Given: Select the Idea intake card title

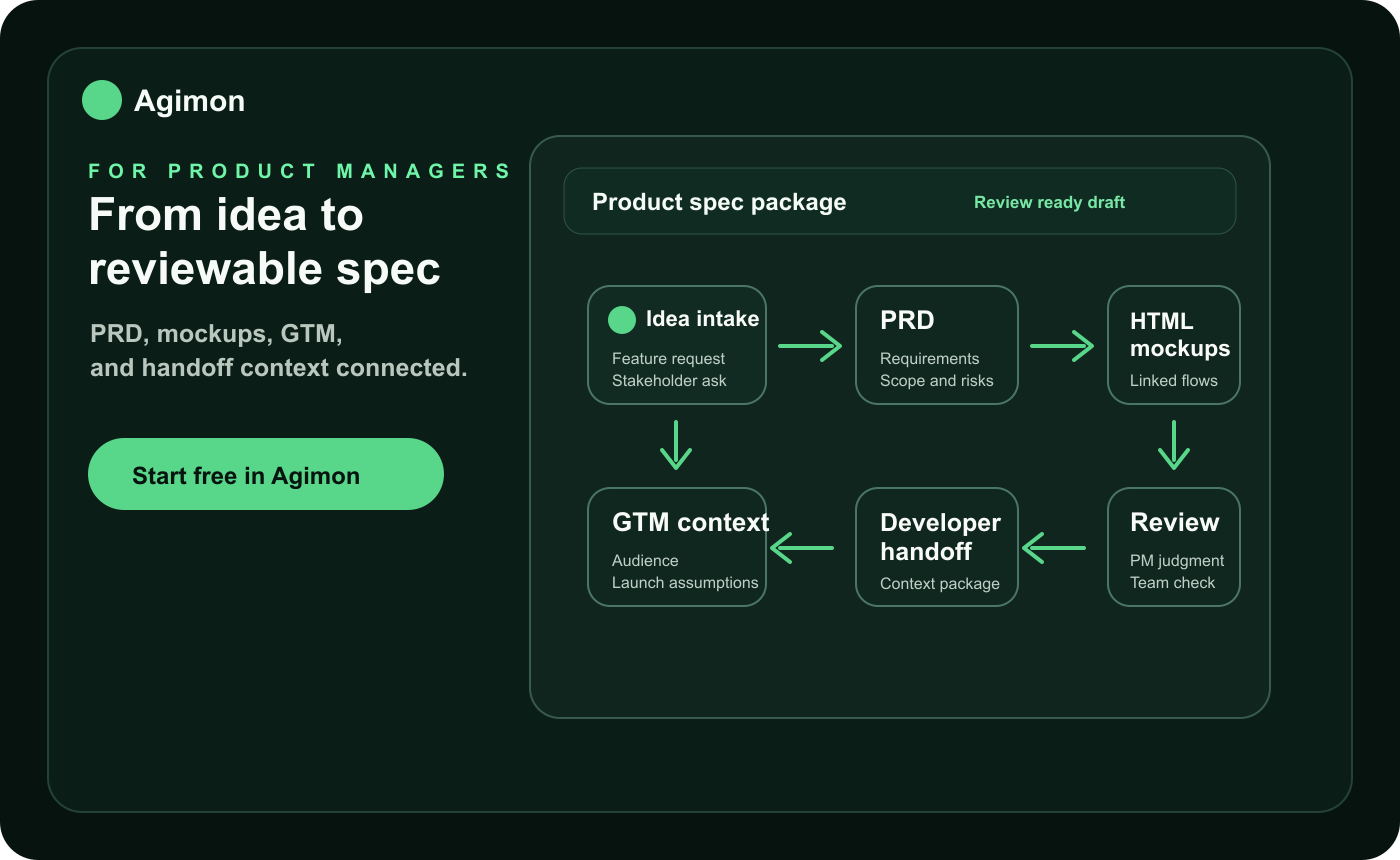Looking at the screenshot, I should click(x=702, y=319).
